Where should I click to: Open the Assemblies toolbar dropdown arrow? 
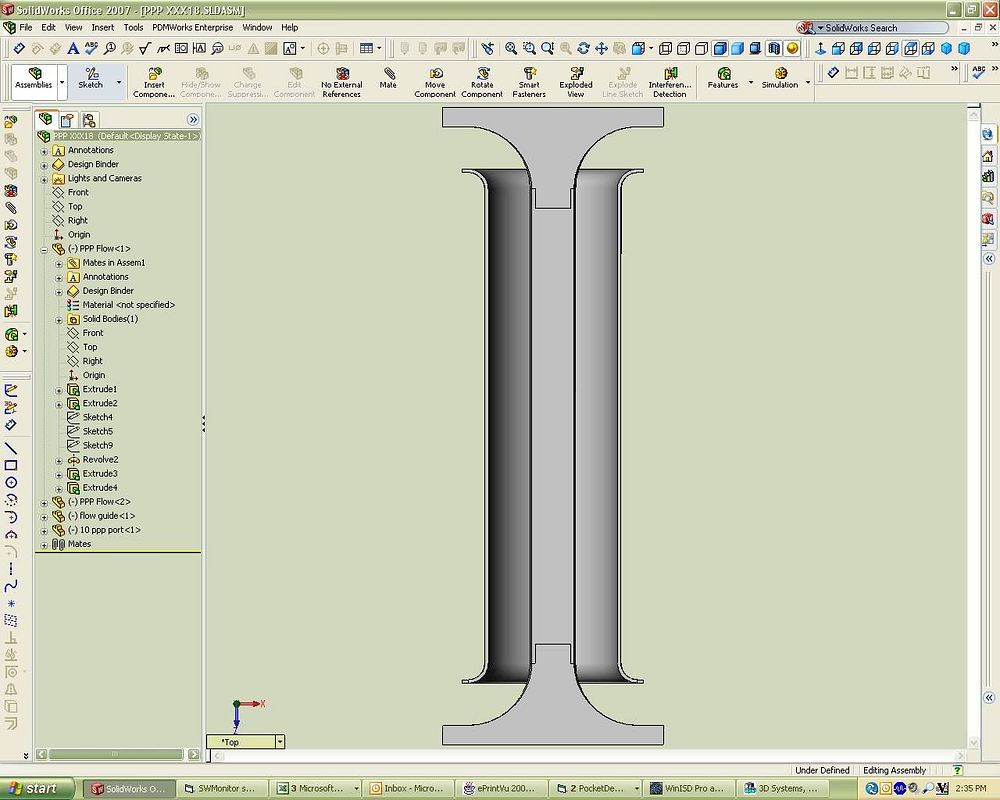click(62, 83)
